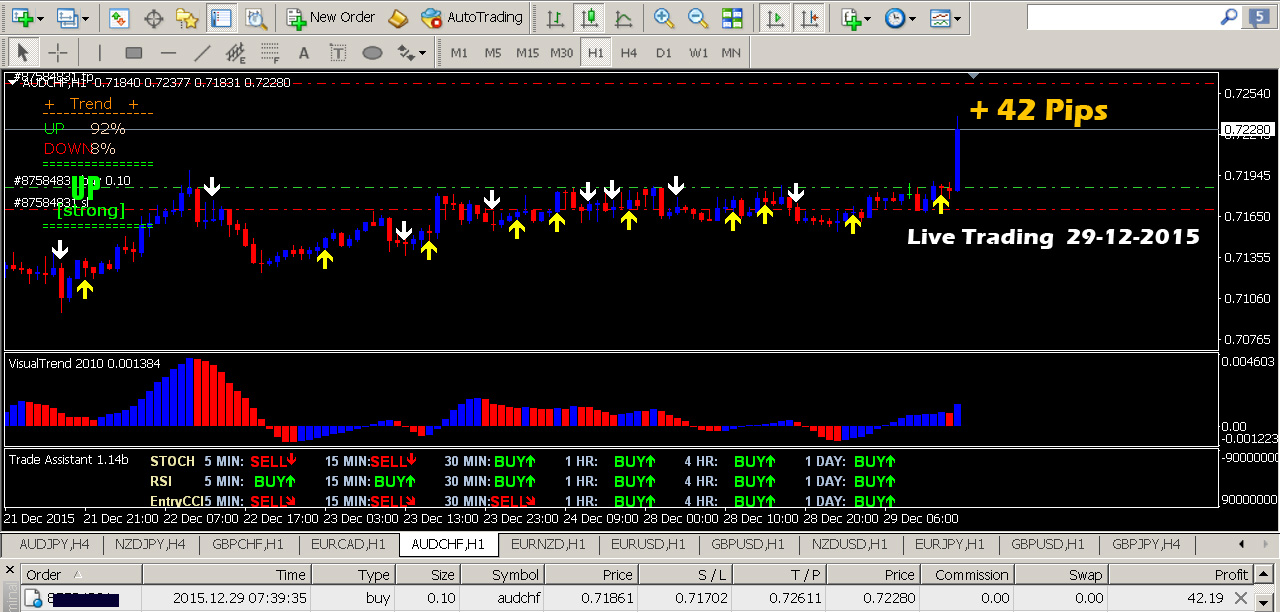Screen dimensions: 1280x612
Task: Close the audchf buy order
Action: [x=1241, y=598]
